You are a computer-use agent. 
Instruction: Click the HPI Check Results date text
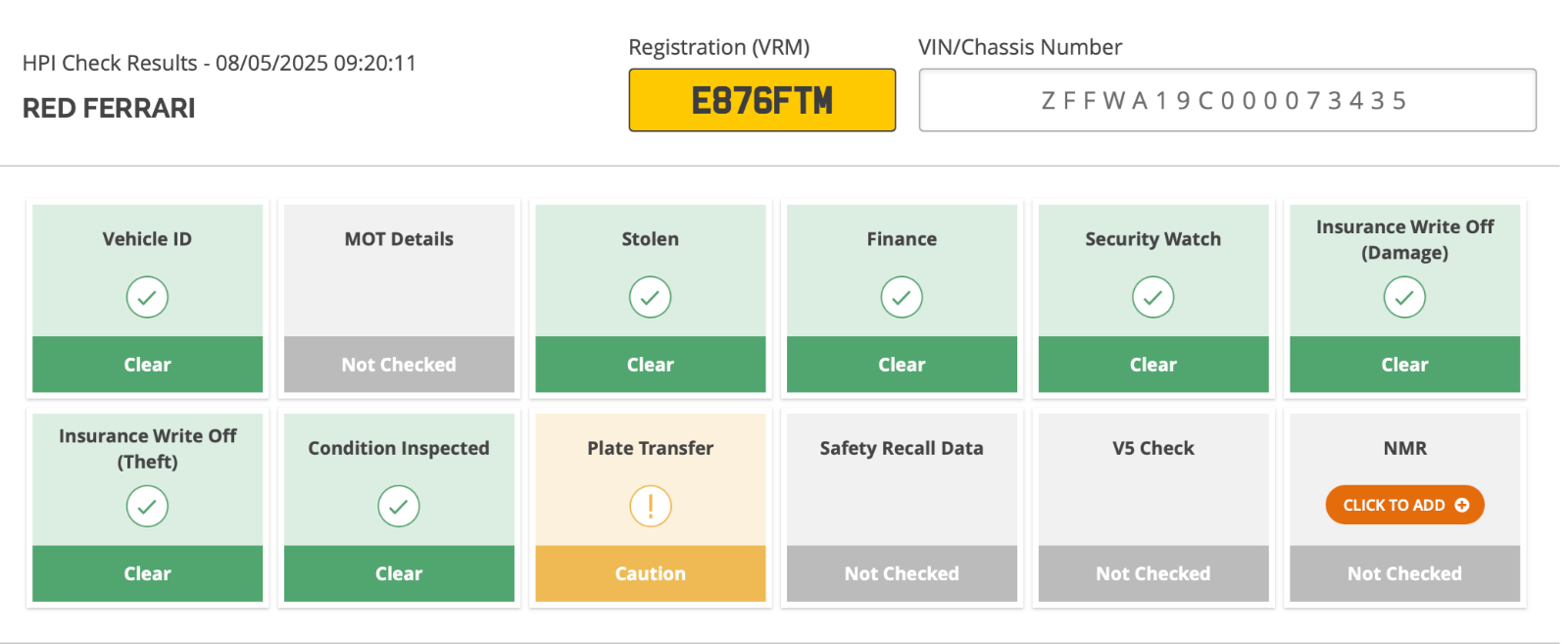pyautogui.click(x=220, y=63)
